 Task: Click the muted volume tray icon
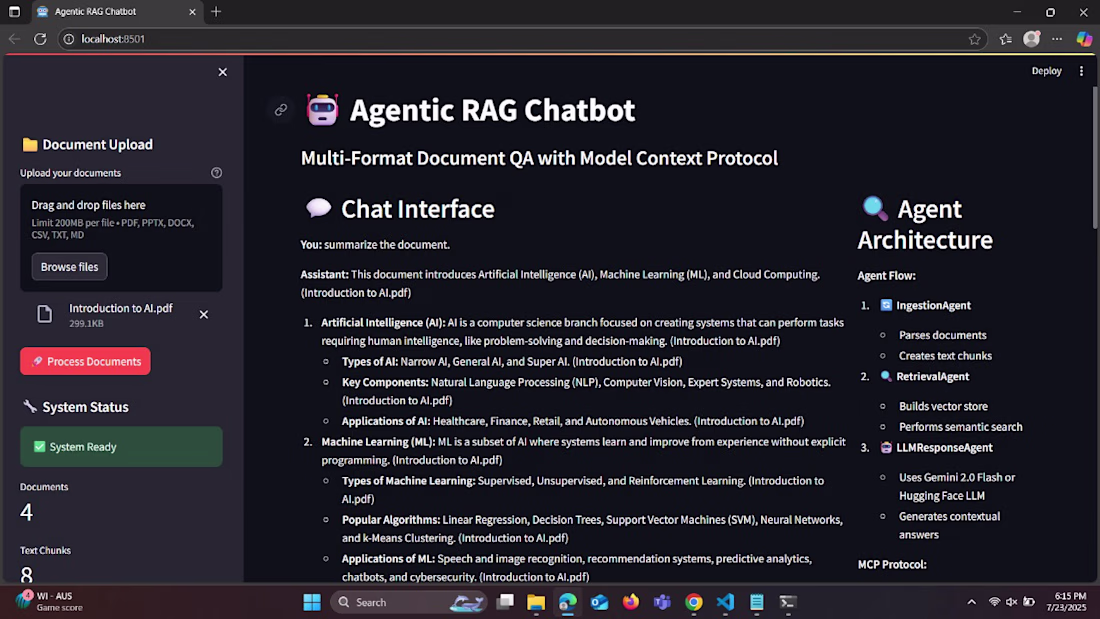click(x=1012, y=602)
